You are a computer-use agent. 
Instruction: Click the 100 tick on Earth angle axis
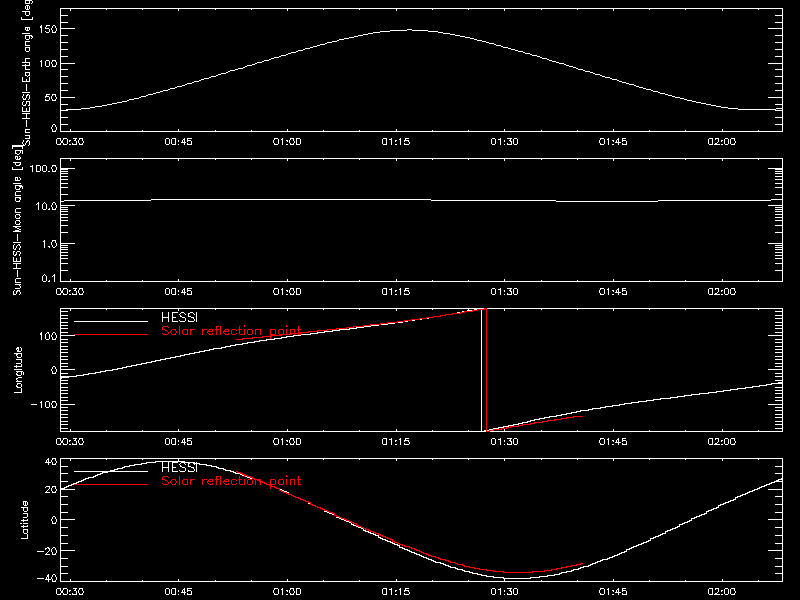pos(48,63)
